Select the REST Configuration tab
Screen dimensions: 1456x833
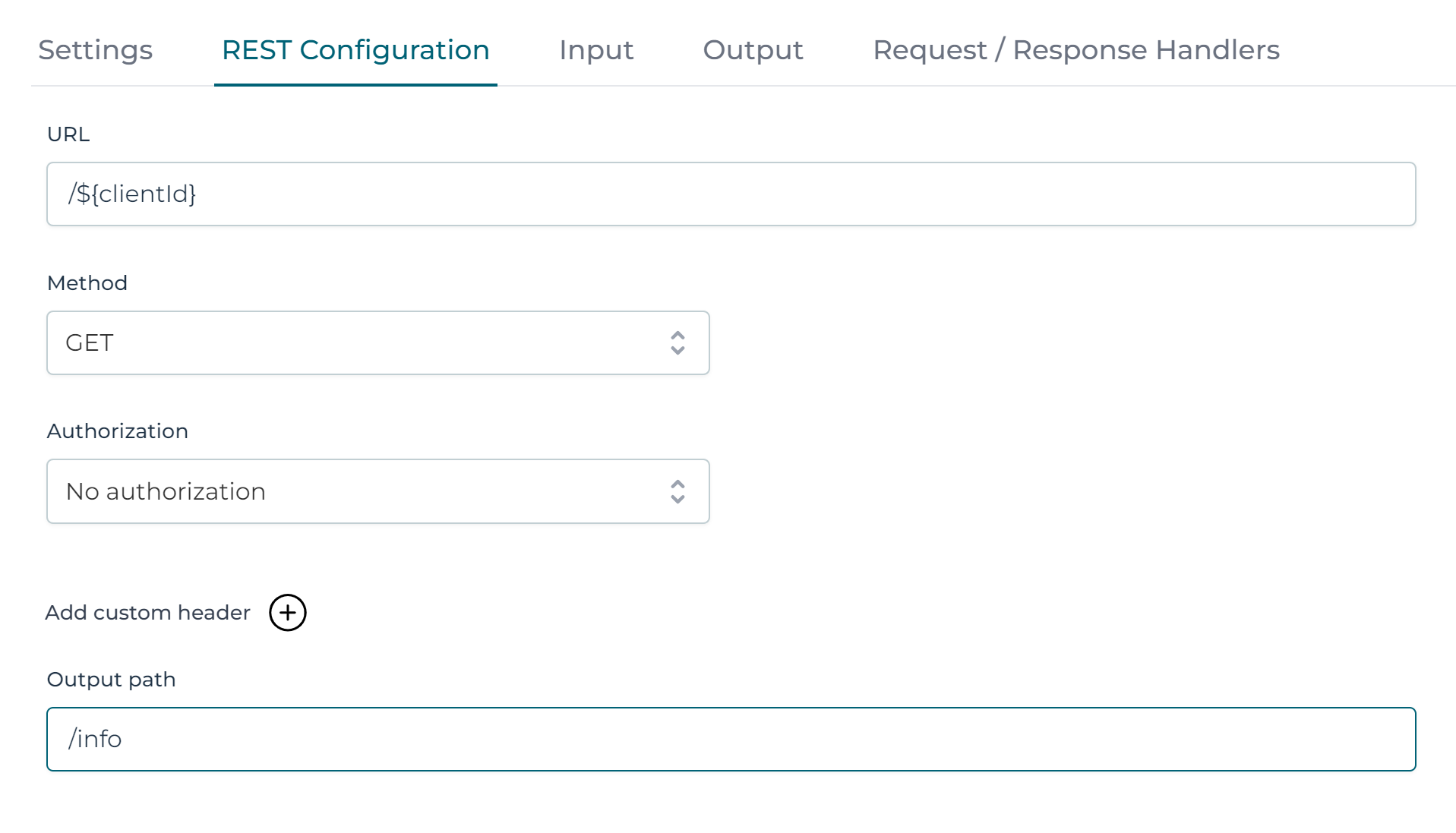(355, 50)
